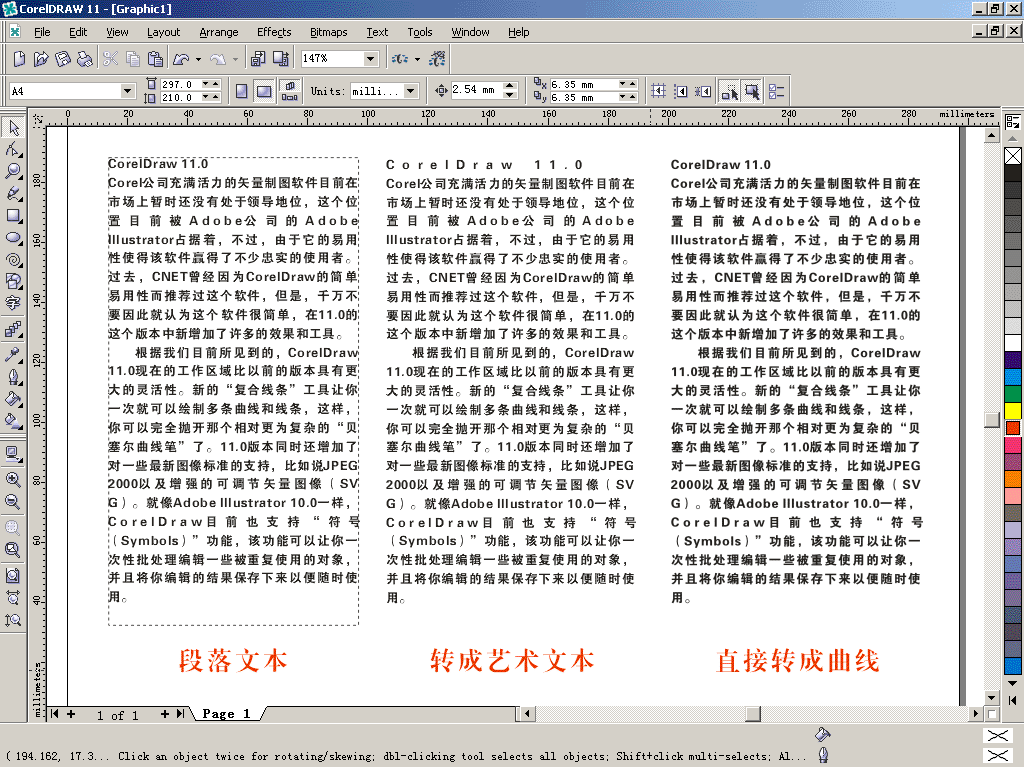The image size is (1024, 768).
Task: Open the A4 paper size dropdown
Action: (x=127, y=91)
